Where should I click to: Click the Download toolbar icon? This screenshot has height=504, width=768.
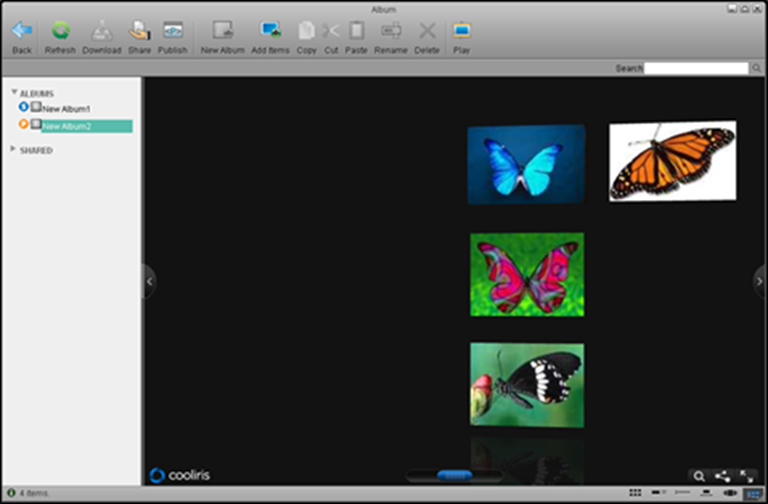click(x=101, y=33)
